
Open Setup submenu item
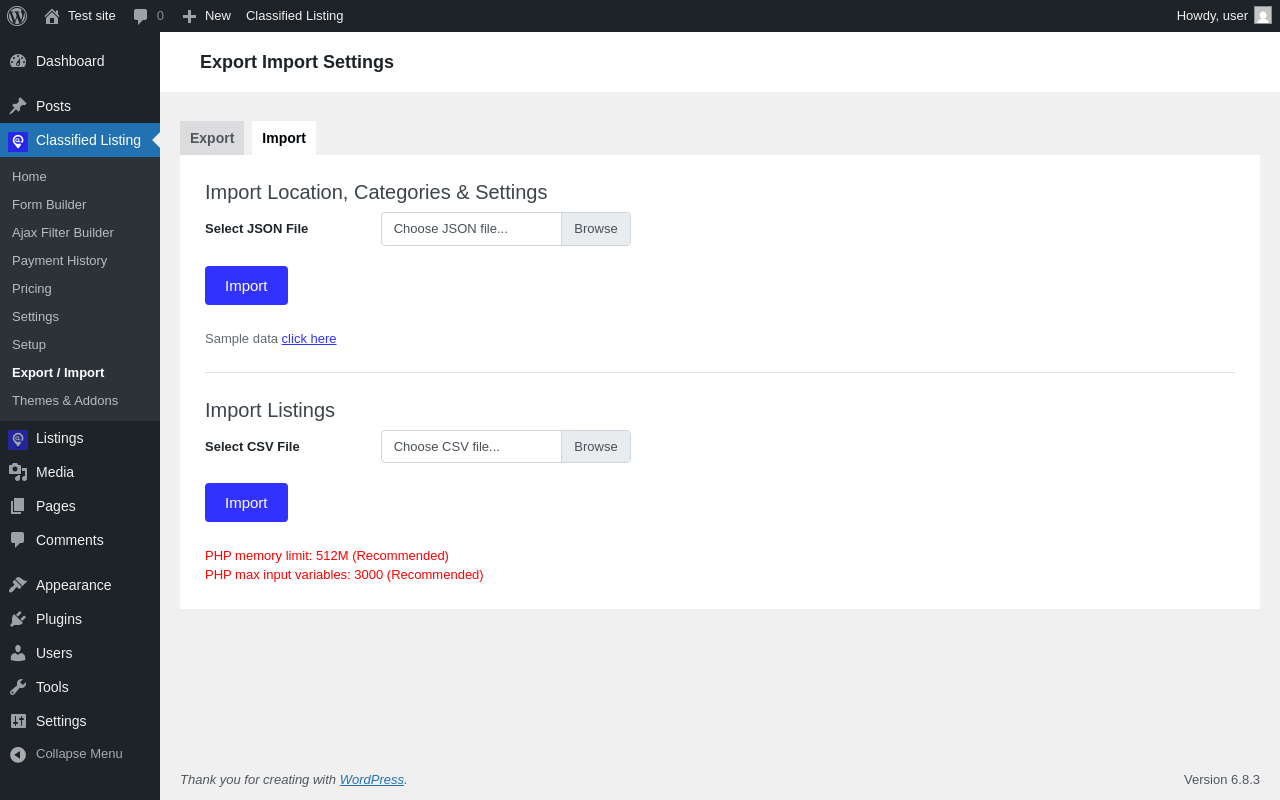(x=29, y=345)
